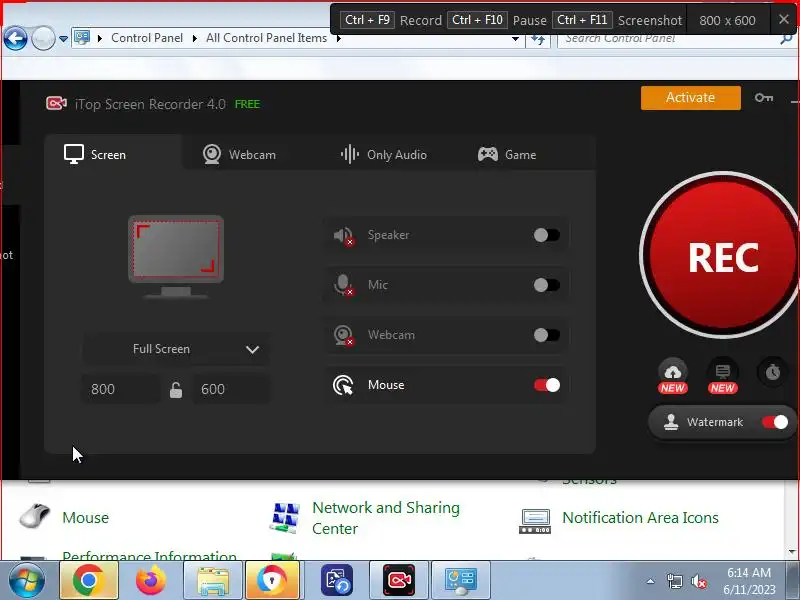
Task: Open the schedule timer icon
Action: click(x=772, y=372)
